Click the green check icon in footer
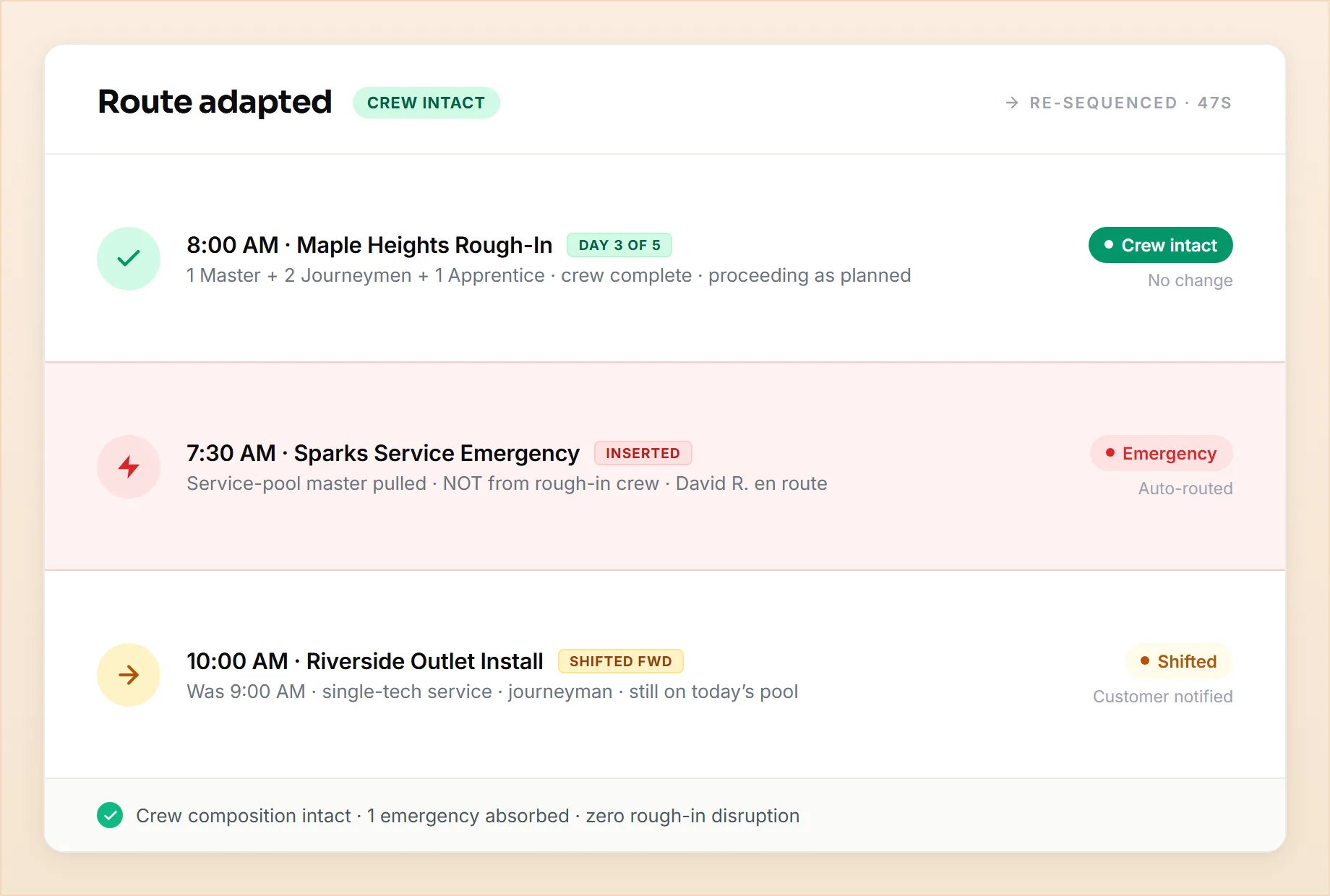The height and width of the screenshot is (896, 1330). click(x=110, y=815)
